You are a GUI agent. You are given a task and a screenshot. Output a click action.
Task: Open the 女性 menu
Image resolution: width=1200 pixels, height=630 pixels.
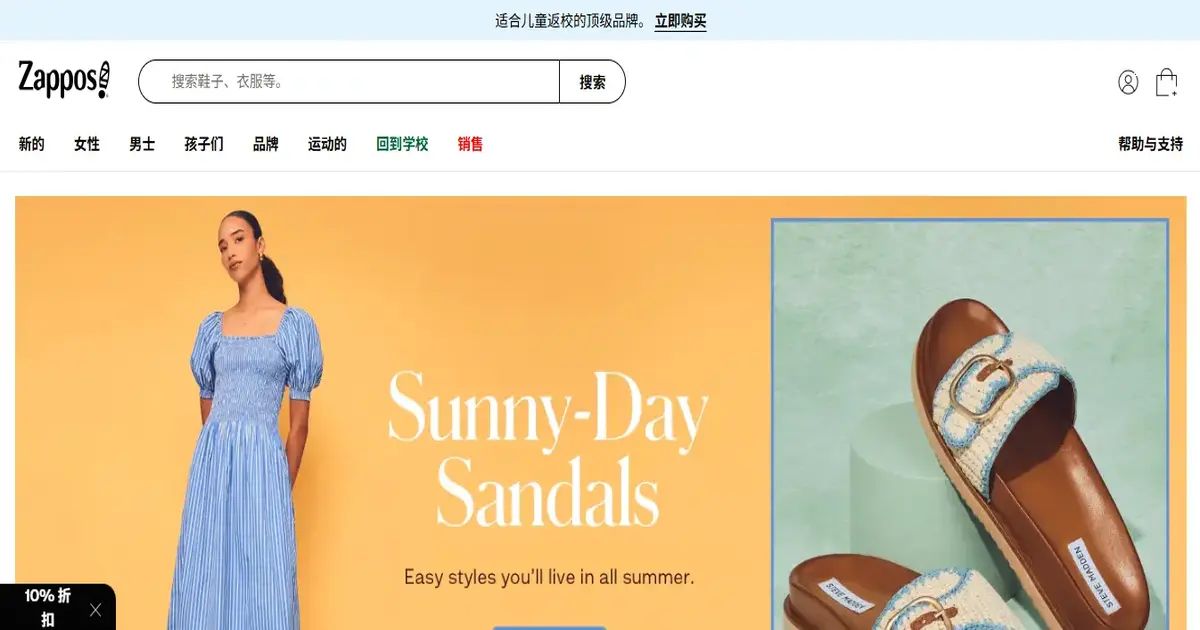point(87,144)
